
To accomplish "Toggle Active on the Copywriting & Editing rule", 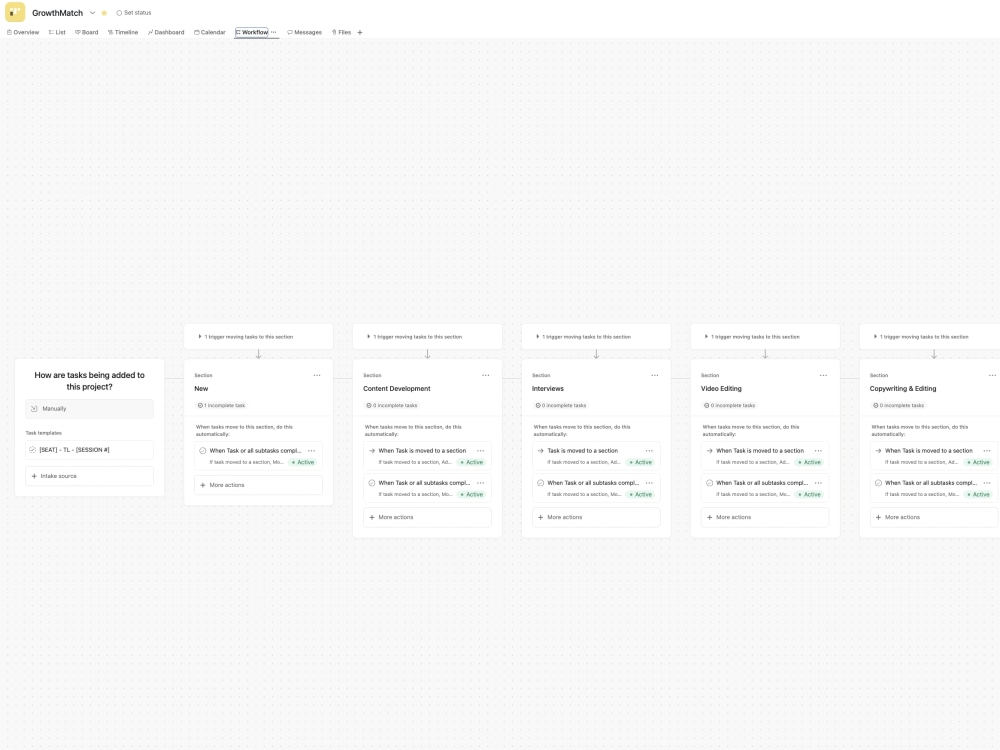I will (978, 462).
